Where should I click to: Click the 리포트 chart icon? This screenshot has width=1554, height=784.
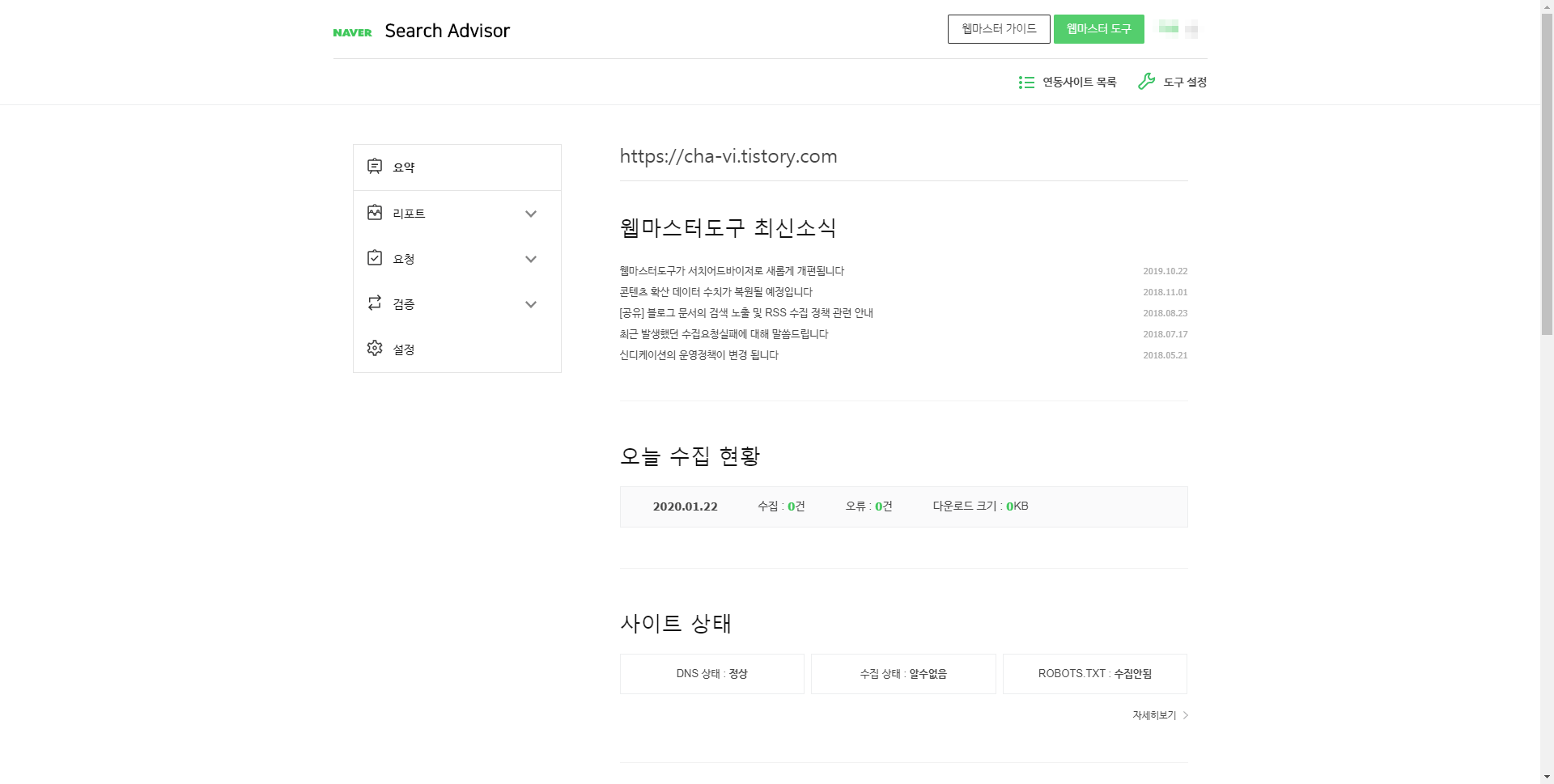click(x=375, y=213)
